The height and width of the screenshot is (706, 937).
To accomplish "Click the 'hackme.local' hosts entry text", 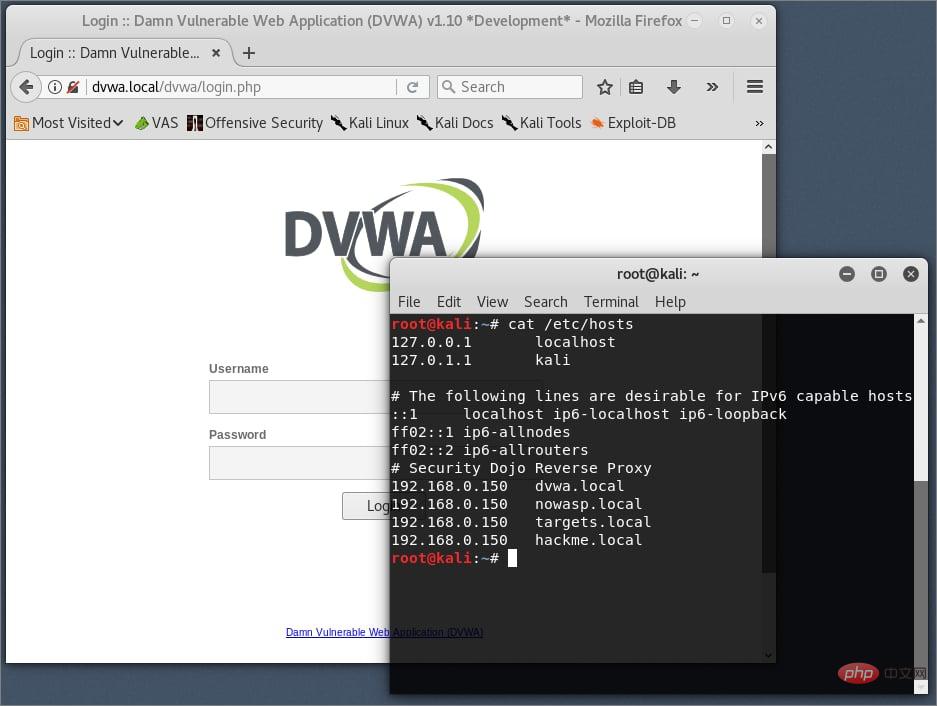I will coord(588,540).
